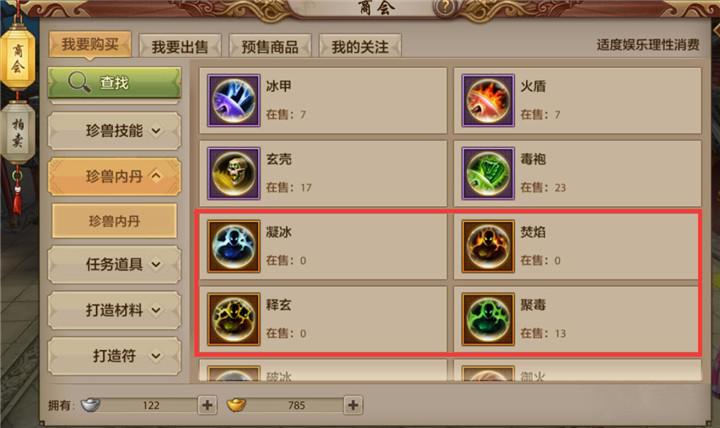This screenshot has height=428, width=720.
Task: Add silver with the plus button
Action: 207,405
